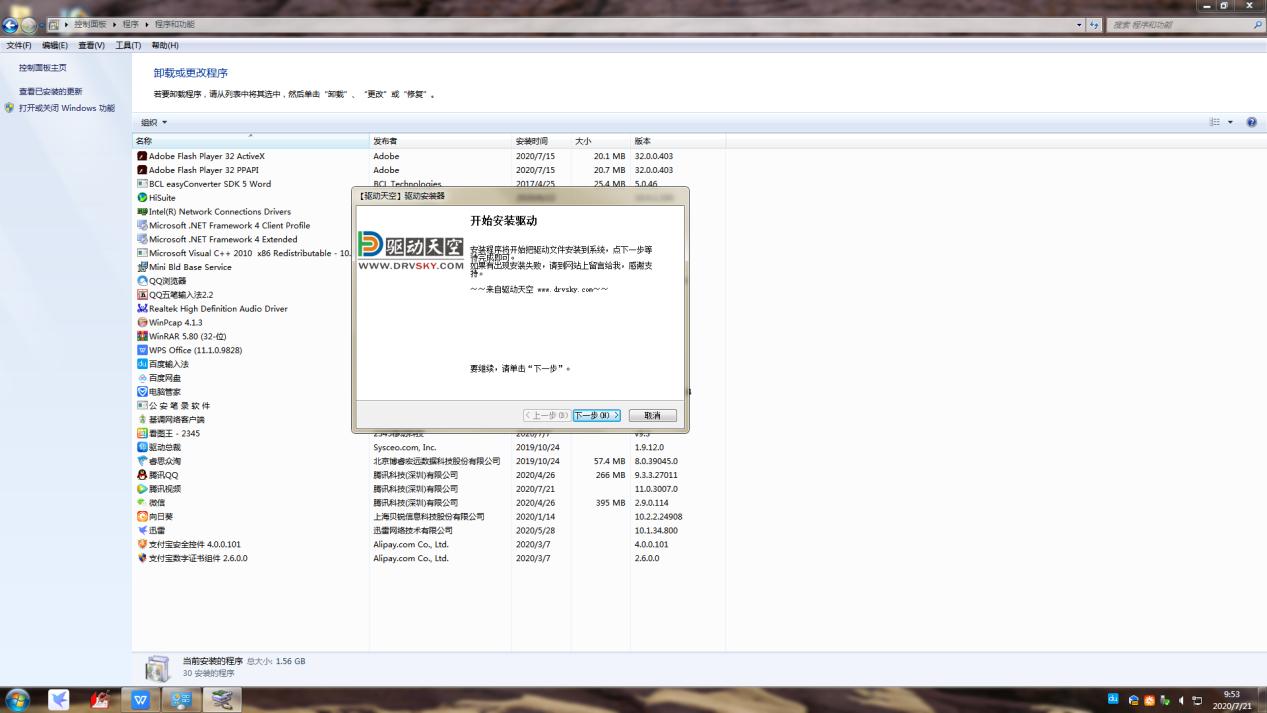The width and height of the screenshot is (1267, 713).
Task: Click the WPS Office program icon
Action: [x=142, y=350]
